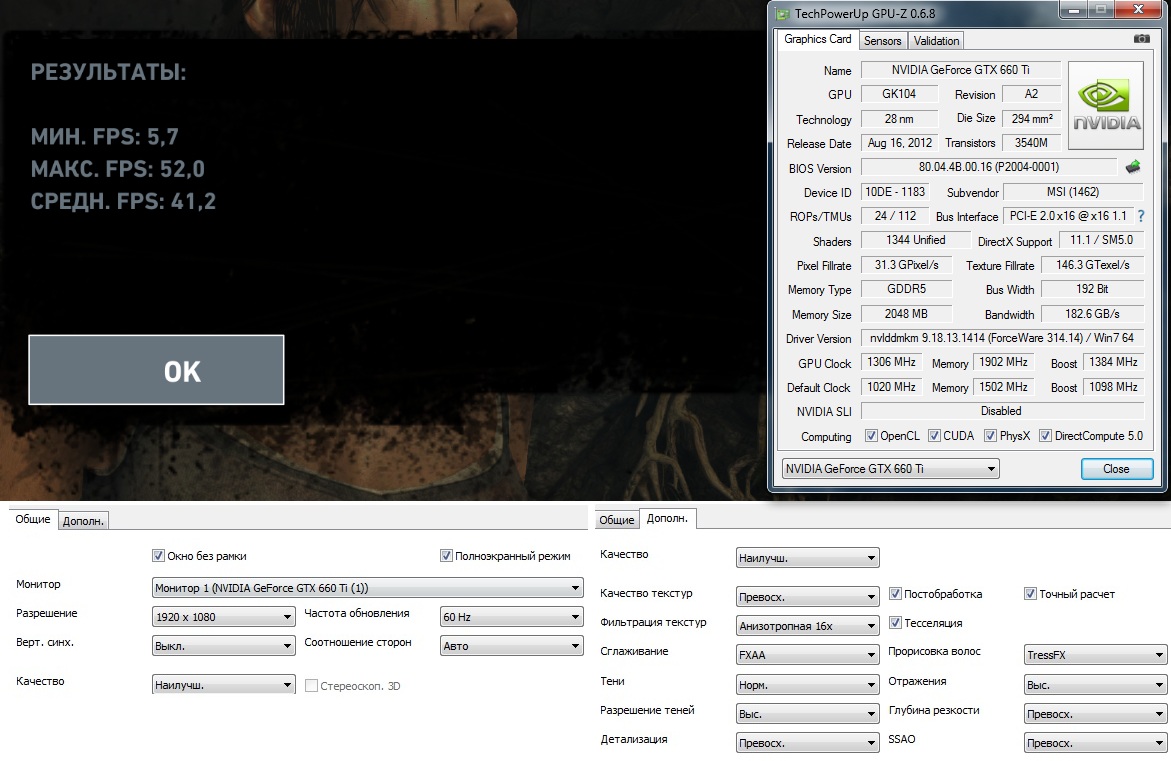Click the BIOS Version field
Image resolution: width=1171 pixels, height=761 pixels.
coord(989,167)
